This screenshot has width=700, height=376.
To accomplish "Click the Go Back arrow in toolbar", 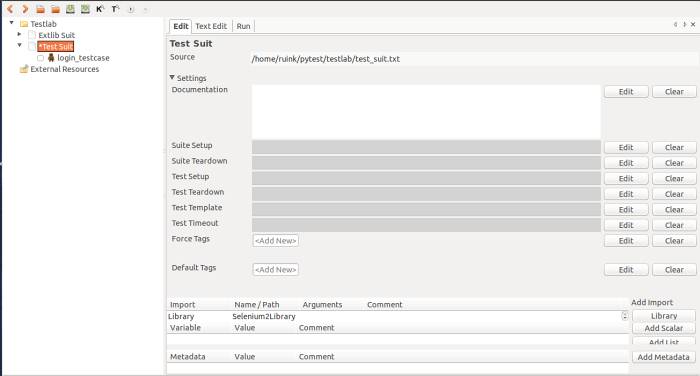I will 10,9.
